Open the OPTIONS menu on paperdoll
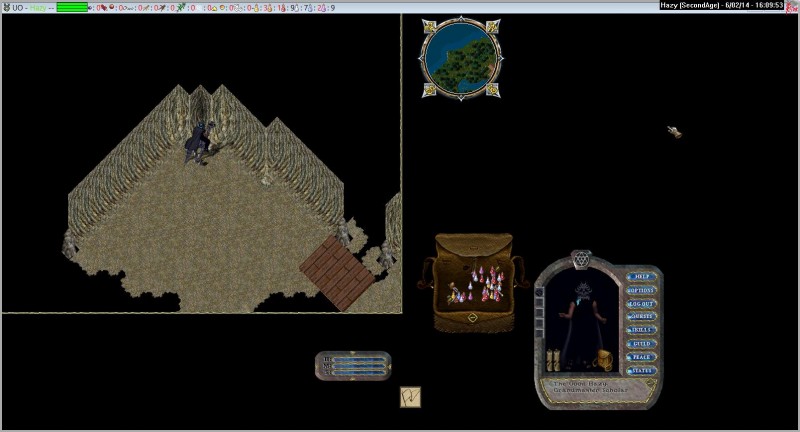This screenshot has height=432, width=800. tap(641, 290)
